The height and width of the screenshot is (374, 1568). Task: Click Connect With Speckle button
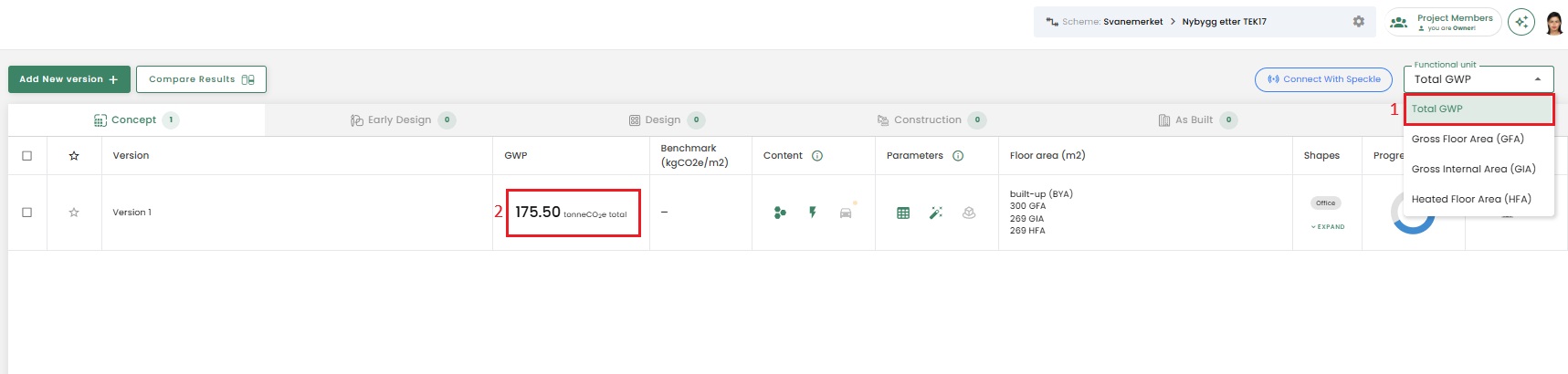(1323, 79)
